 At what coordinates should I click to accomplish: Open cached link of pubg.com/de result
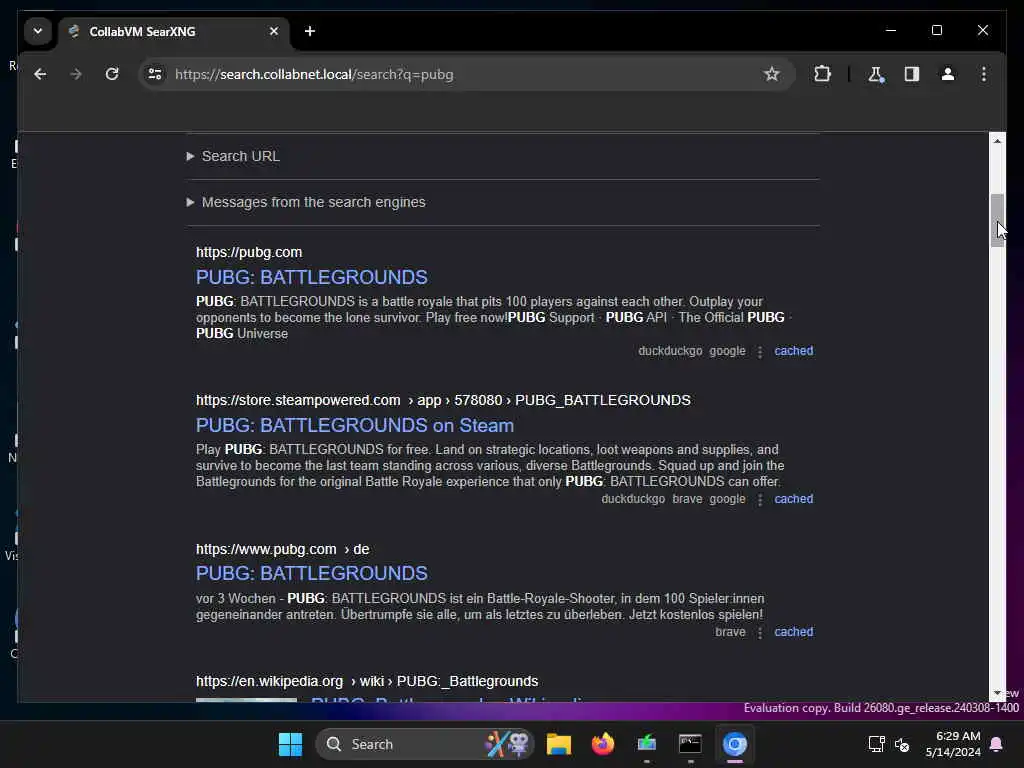[793, 632]
